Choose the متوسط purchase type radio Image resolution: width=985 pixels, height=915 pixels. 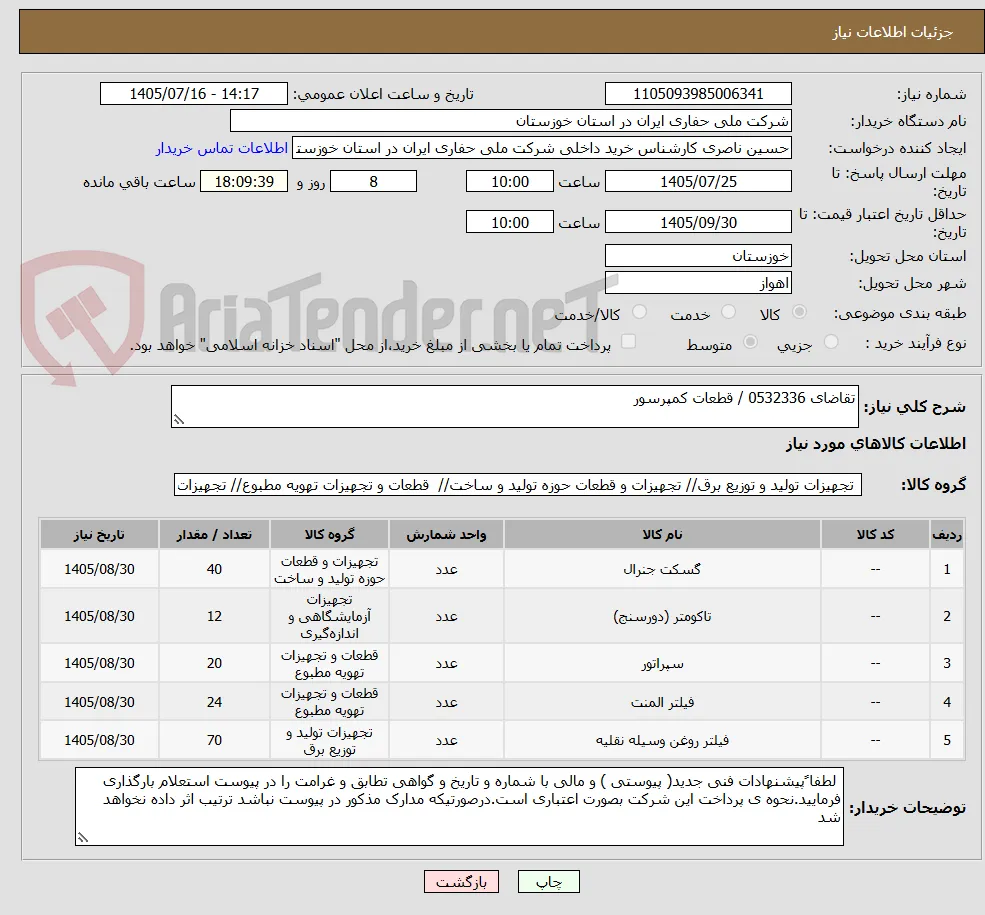[750, 342]
